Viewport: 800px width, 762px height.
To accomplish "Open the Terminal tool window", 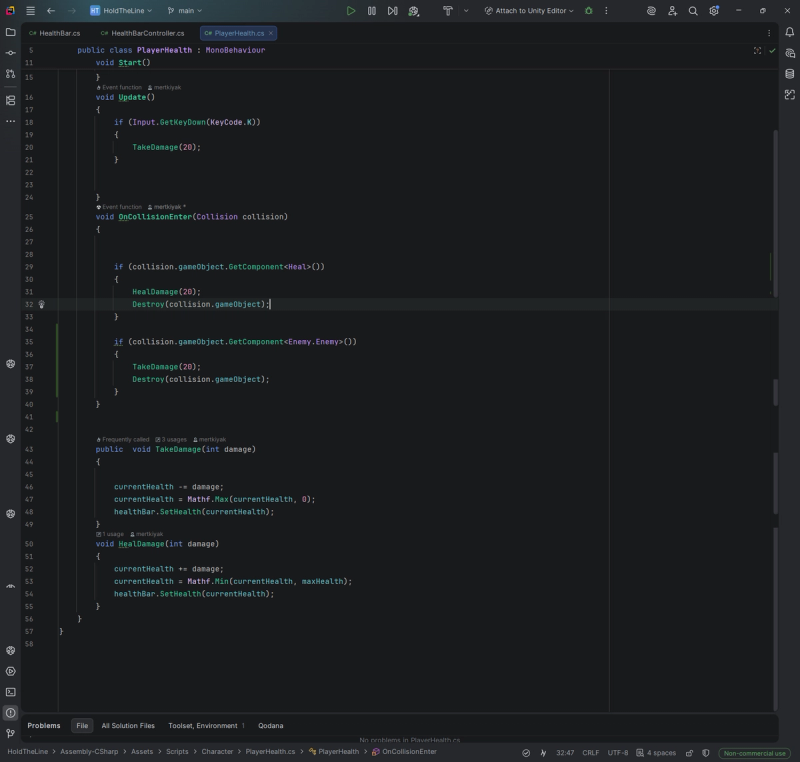I will tap(10, 692).
